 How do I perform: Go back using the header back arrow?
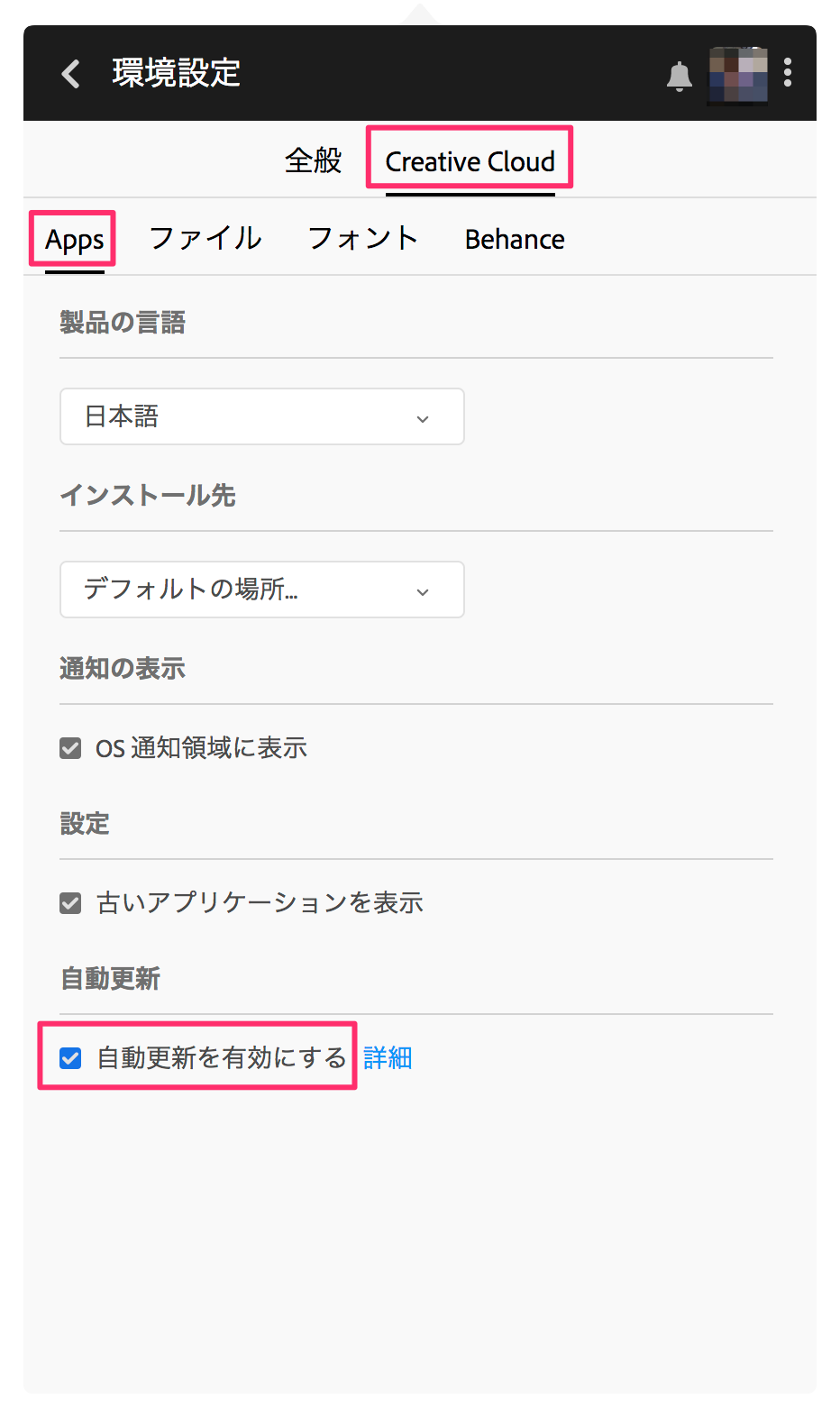click(71, 73)
